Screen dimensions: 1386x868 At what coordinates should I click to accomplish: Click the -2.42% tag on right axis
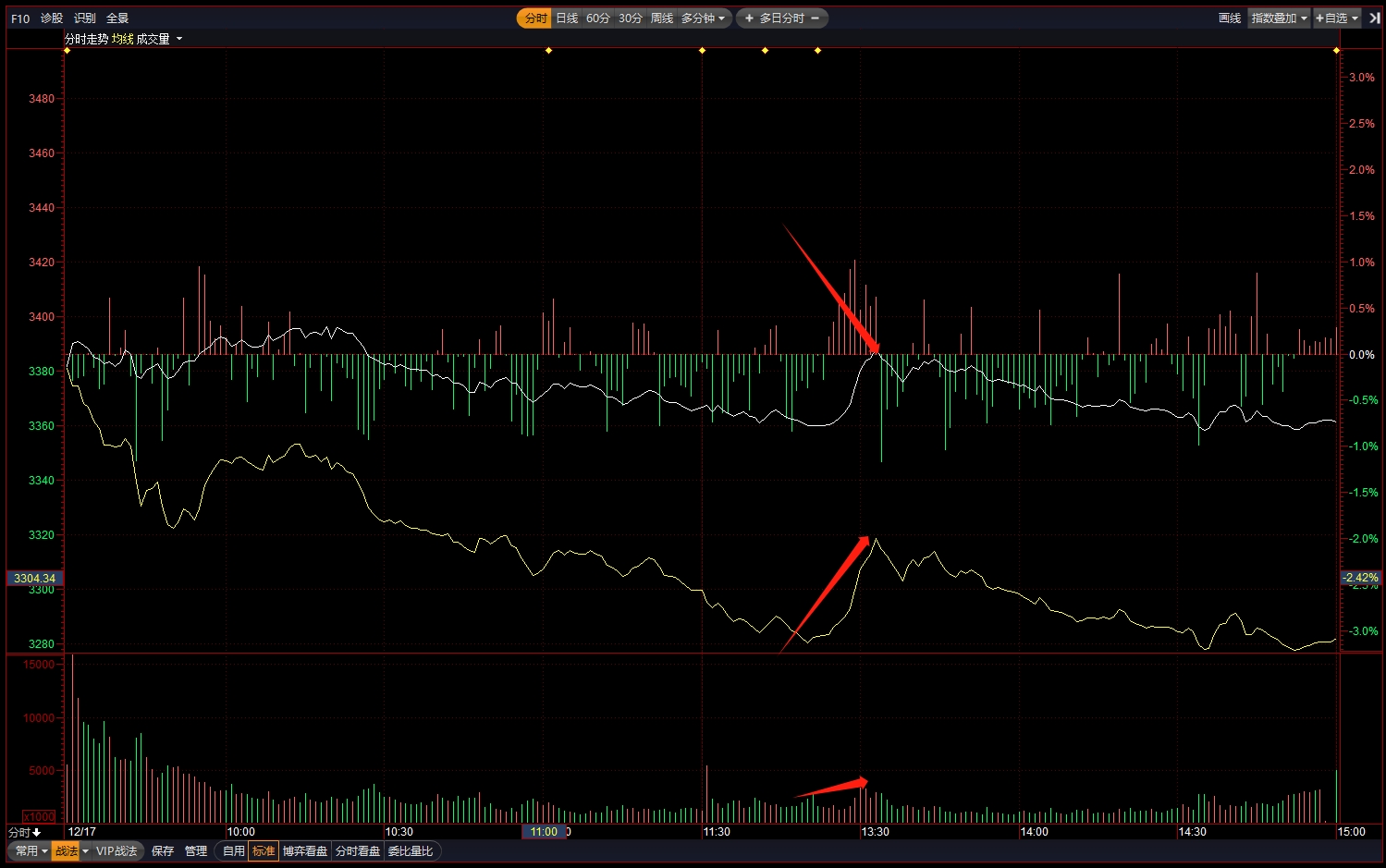click(1361, 578)
